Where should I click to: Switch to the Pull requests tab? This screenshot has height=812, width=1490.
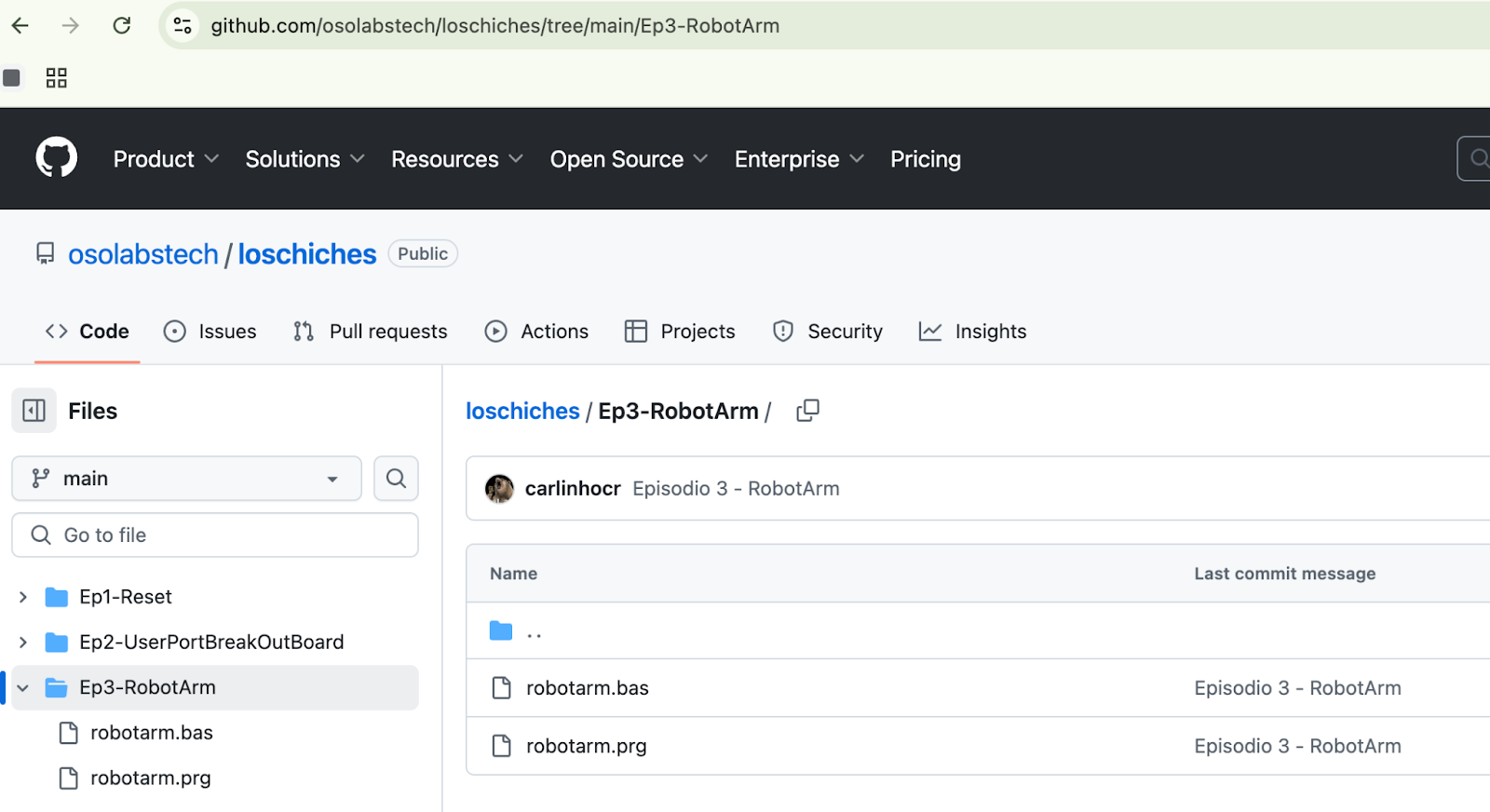pos(371,332)
